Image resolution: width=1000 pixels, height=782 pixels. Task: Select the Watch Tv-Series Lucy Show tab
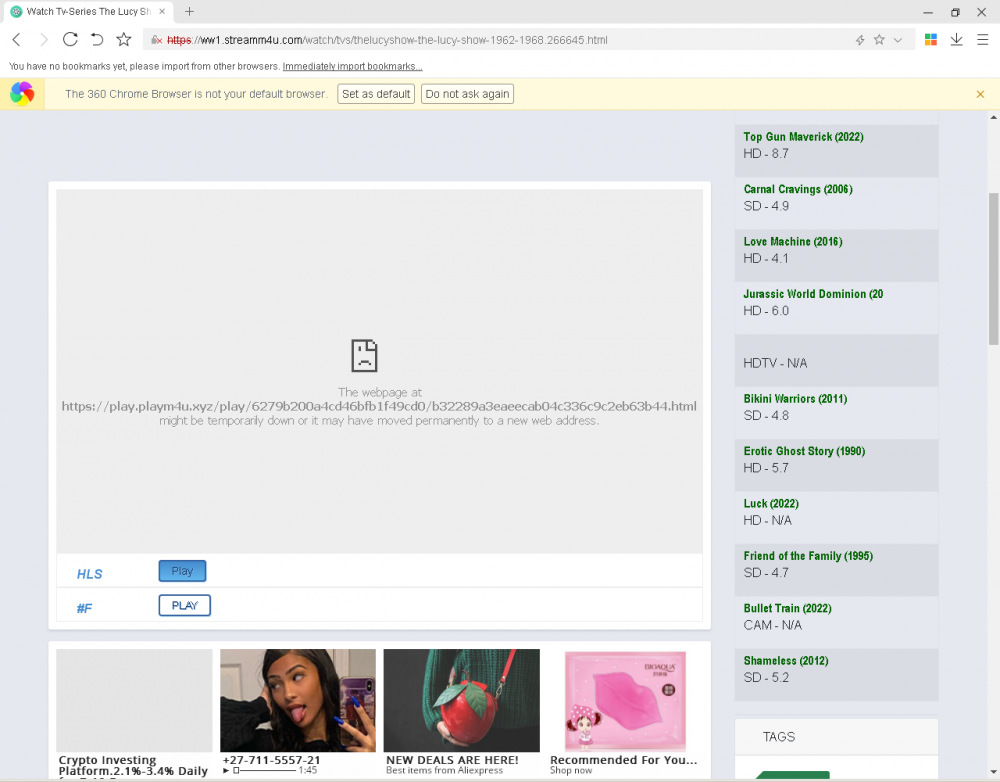[x=85, y=12]
